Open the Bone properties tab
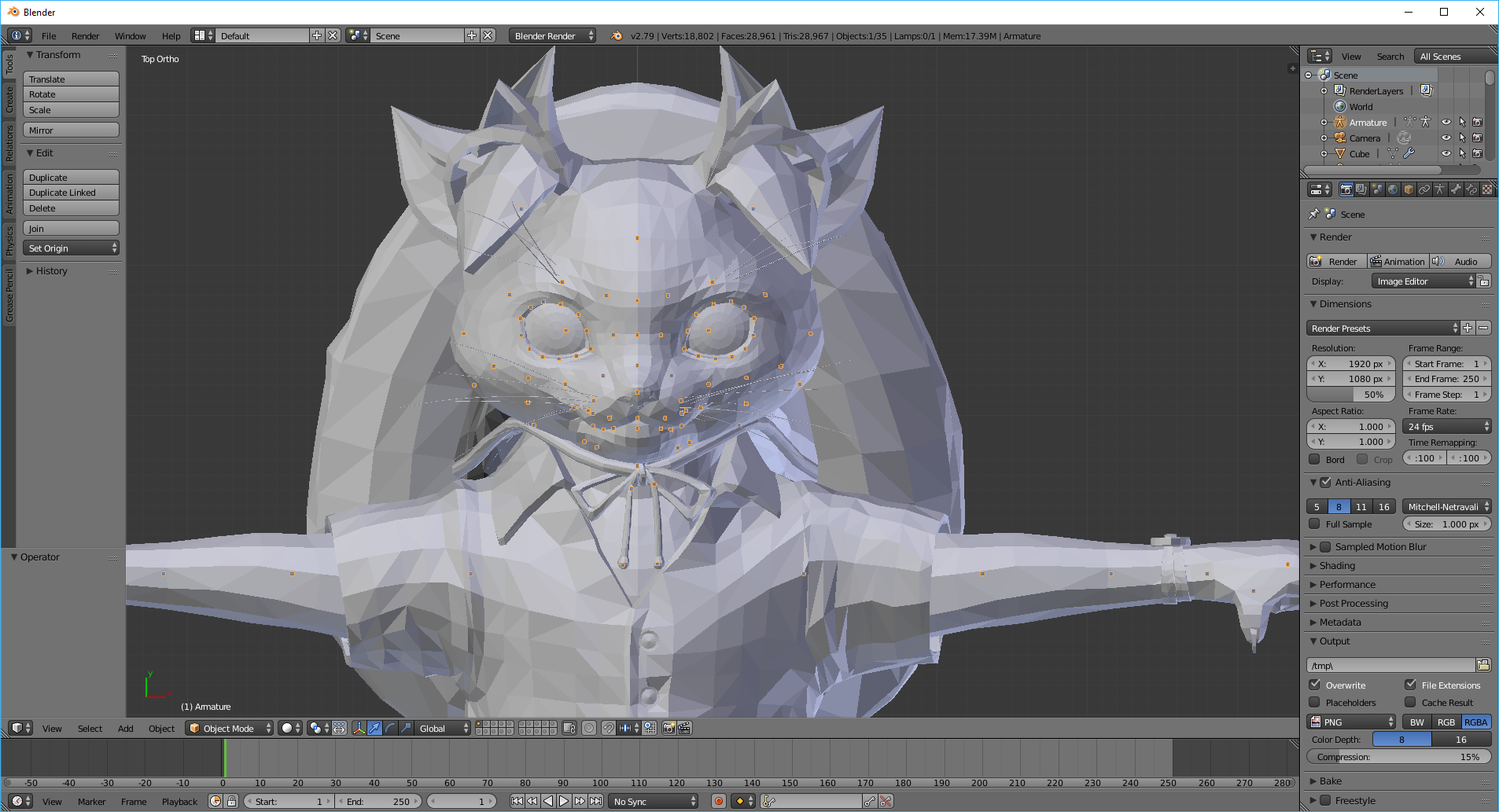This screenshot has height=812, width=1499. coord(1456,189)
